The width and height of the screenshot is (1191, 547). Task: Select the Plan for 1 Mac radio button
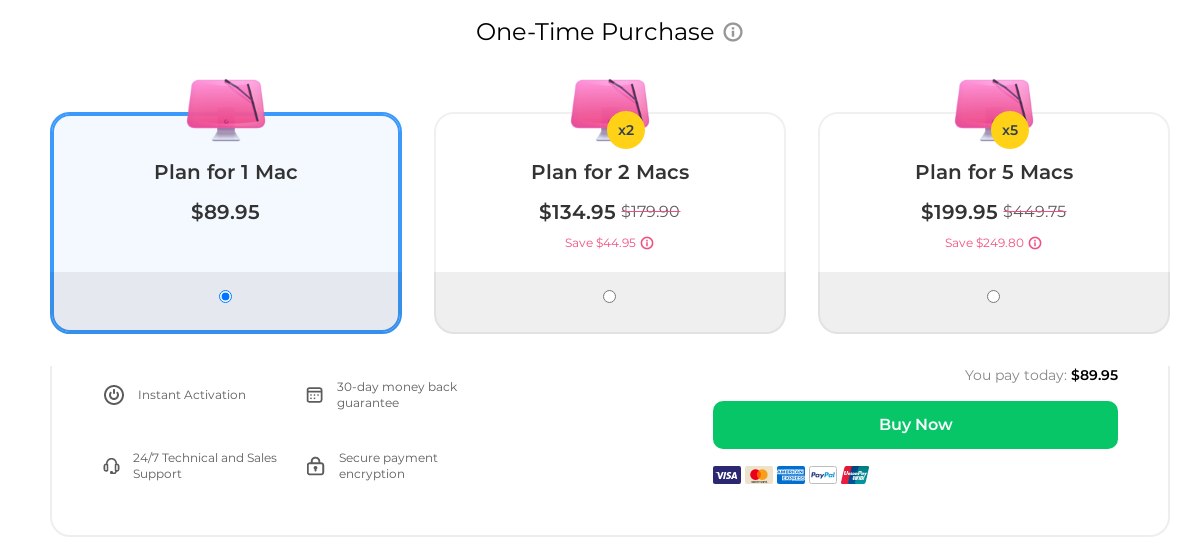(226, 296)
